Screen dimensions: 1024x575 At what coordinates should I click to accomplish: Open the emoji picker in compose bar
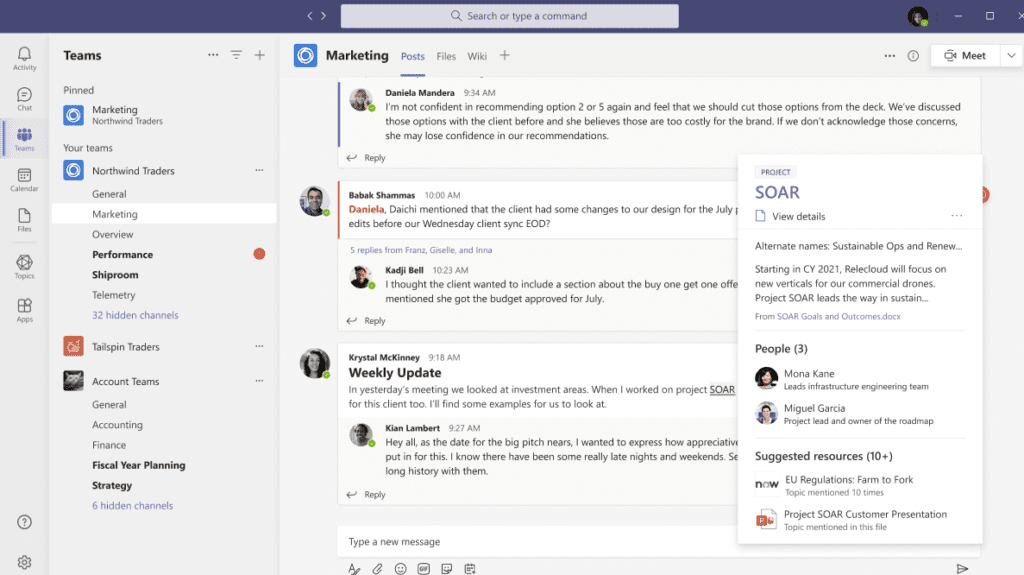coord(400,568)
